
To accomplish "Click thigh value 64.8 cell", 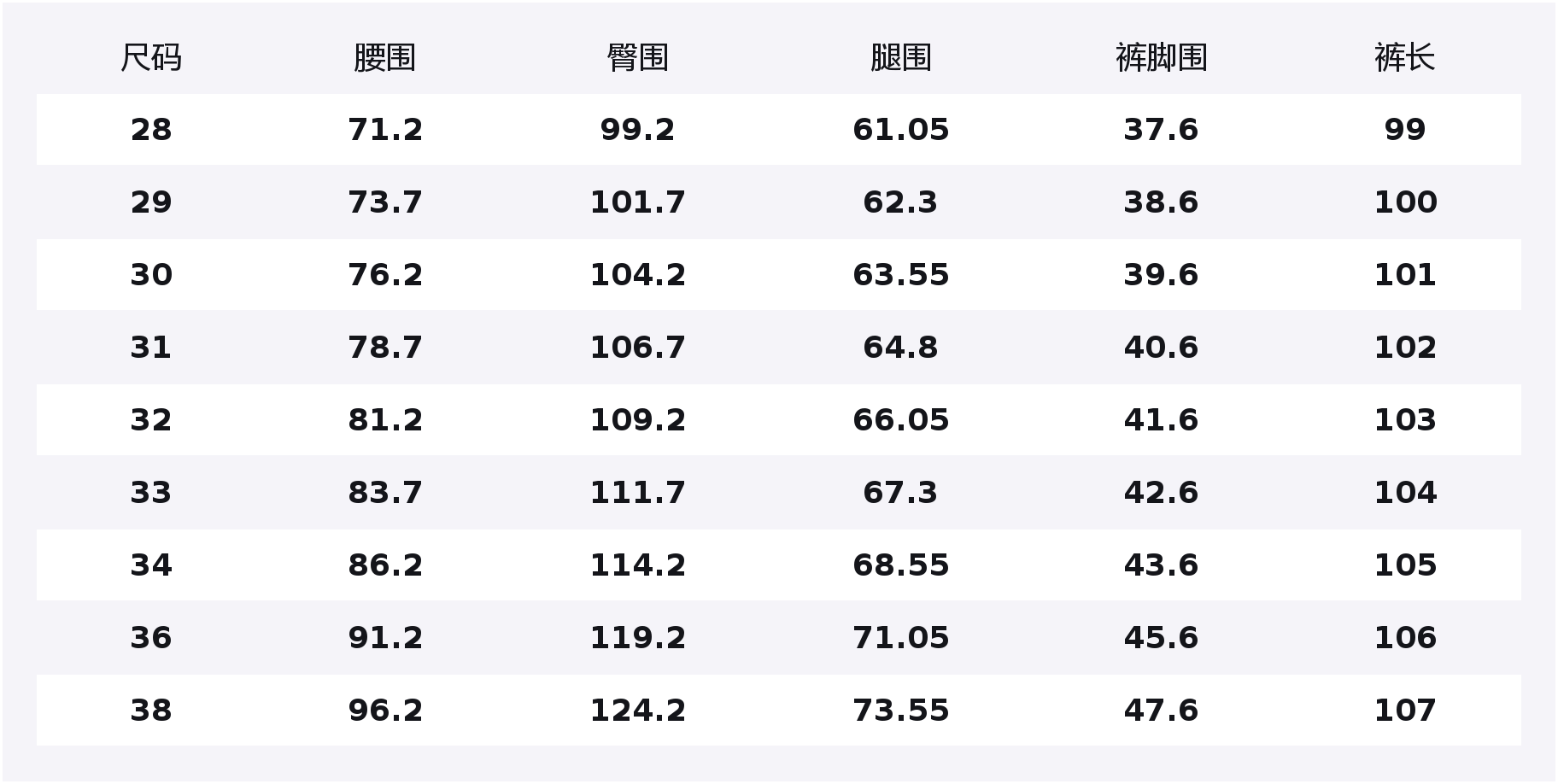I will click(901, 348).
